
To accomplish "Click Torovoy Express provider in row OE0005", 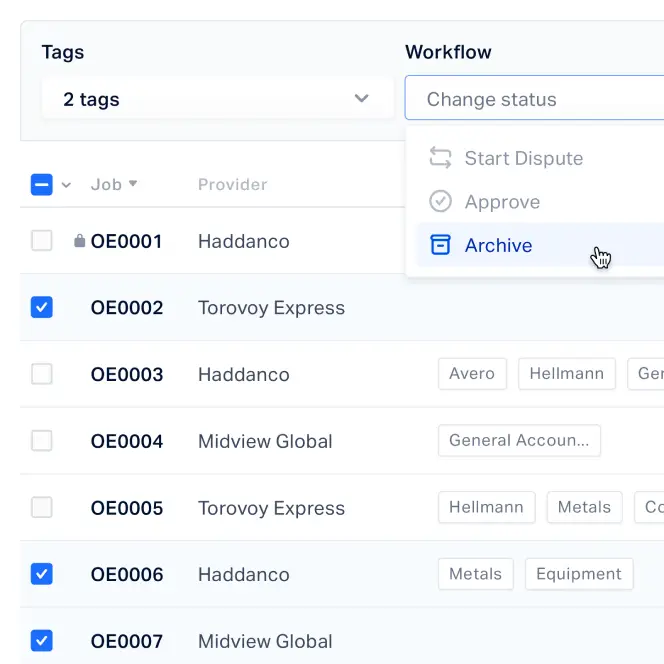I will tap(271, 508).
